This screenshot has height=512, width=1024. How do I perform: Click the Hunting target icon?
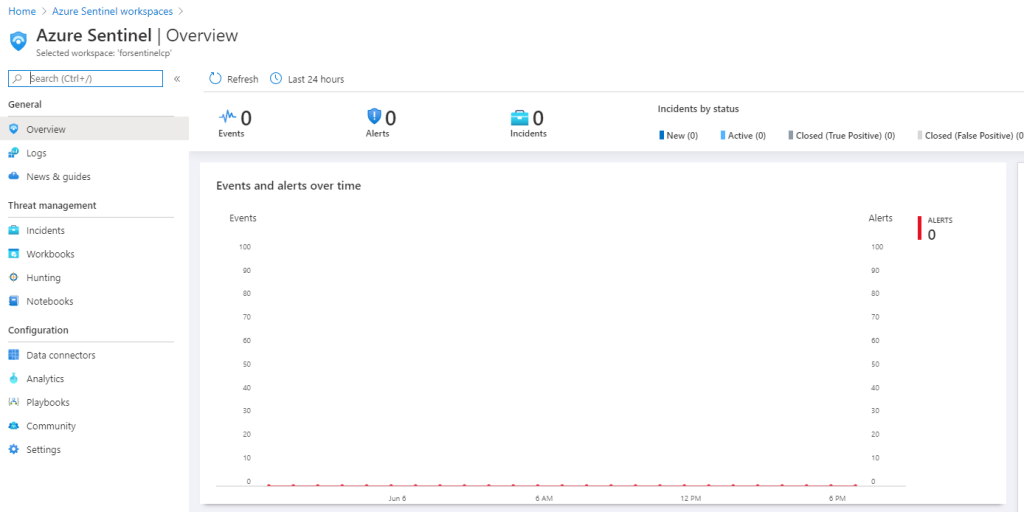pos(14,278)
